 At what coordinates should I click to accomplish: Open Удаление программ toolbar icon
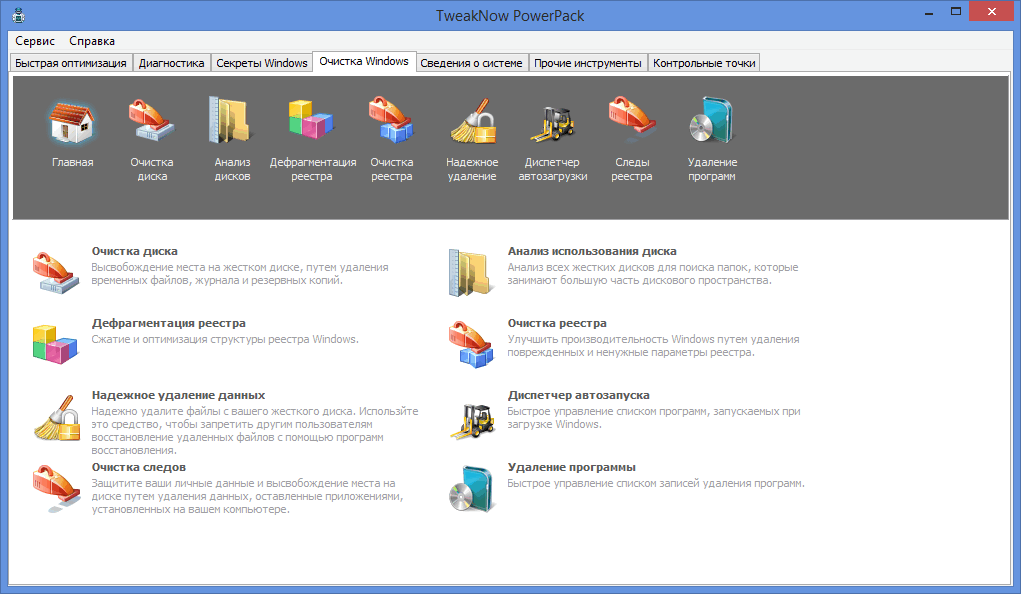[712, 120]
